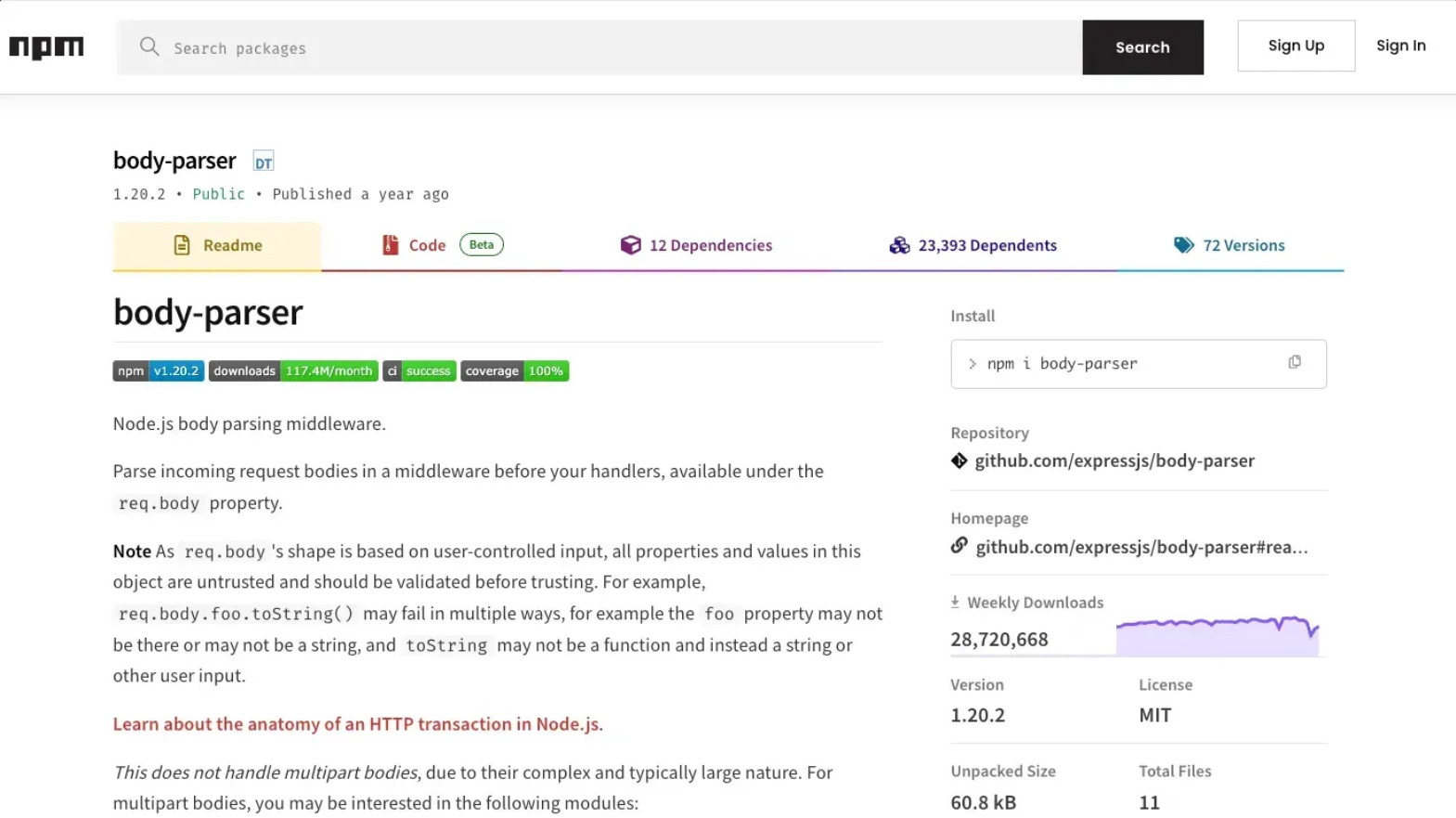Click the search magnifier icon

click(149, 46)
